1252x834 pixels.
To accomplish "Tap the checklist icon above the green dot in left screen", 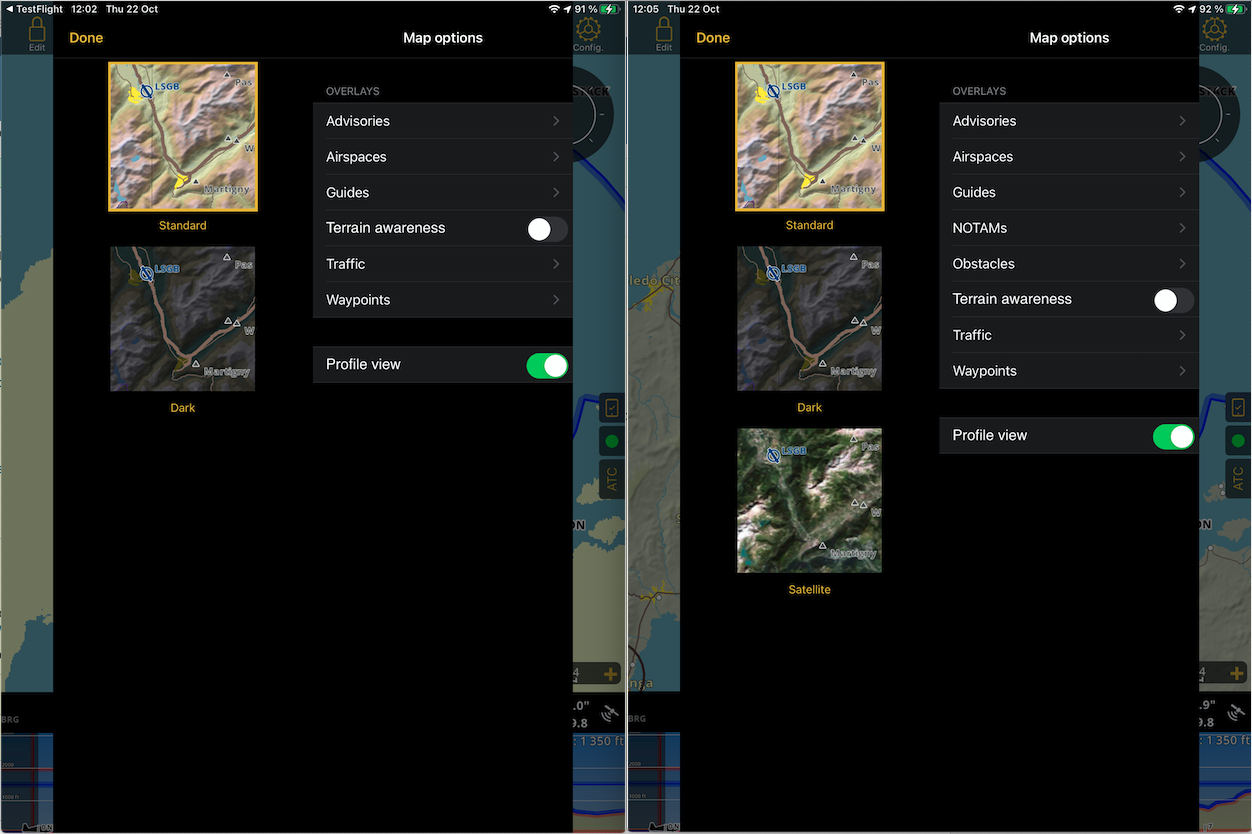I will [x=611, y=407].
